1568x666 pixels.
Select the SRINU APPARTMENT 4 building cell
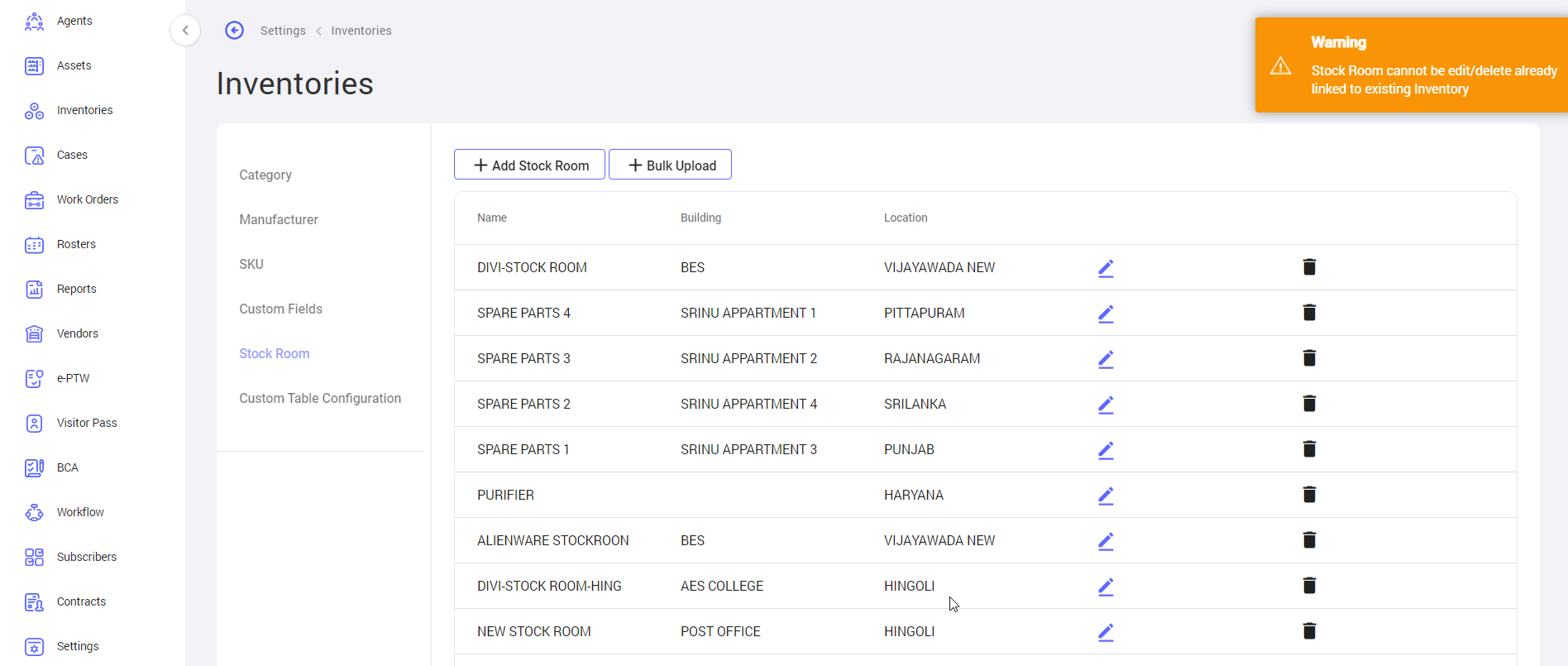point(748,404)
